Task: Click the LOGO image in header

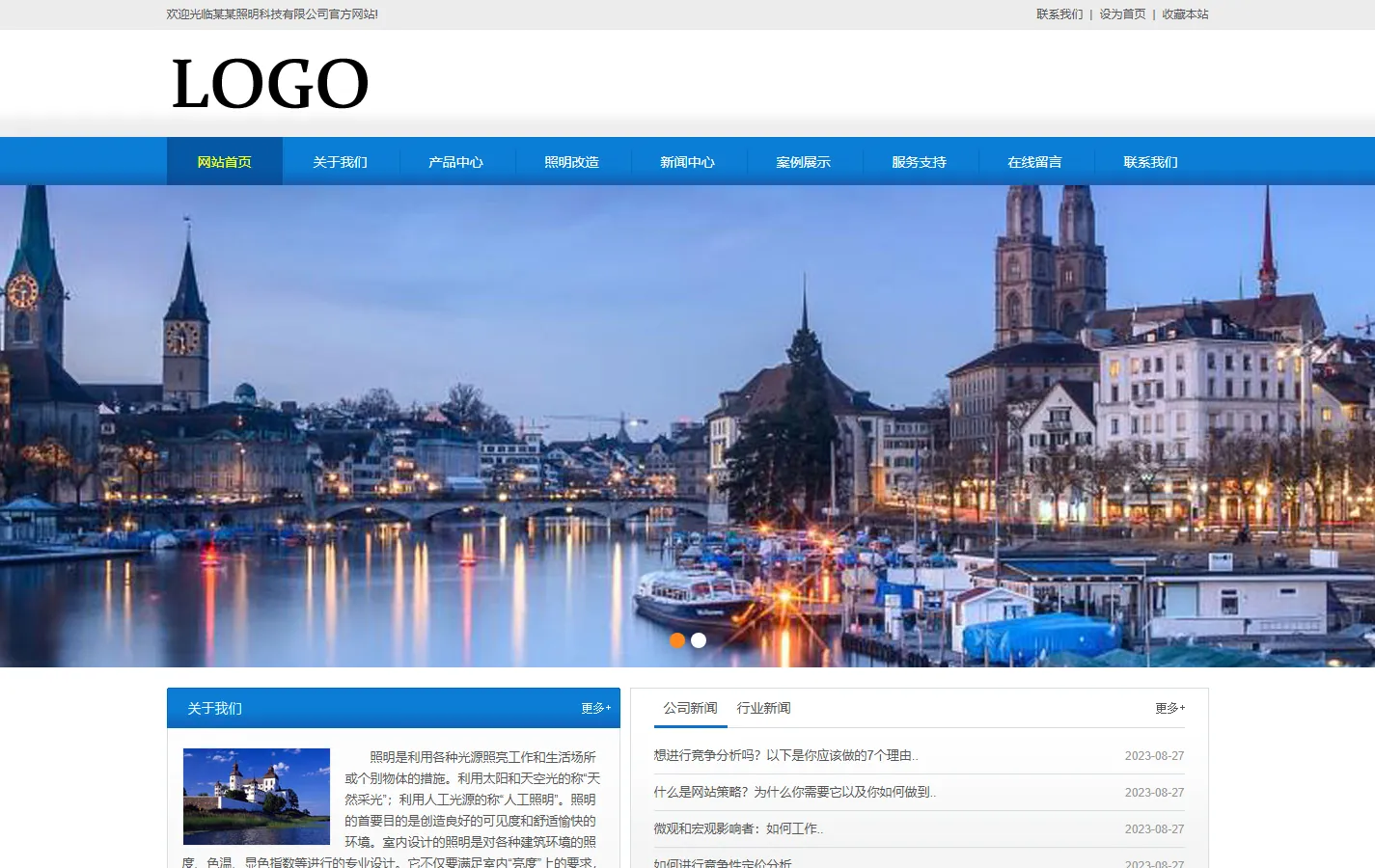Action: click(x=270, y=84)
